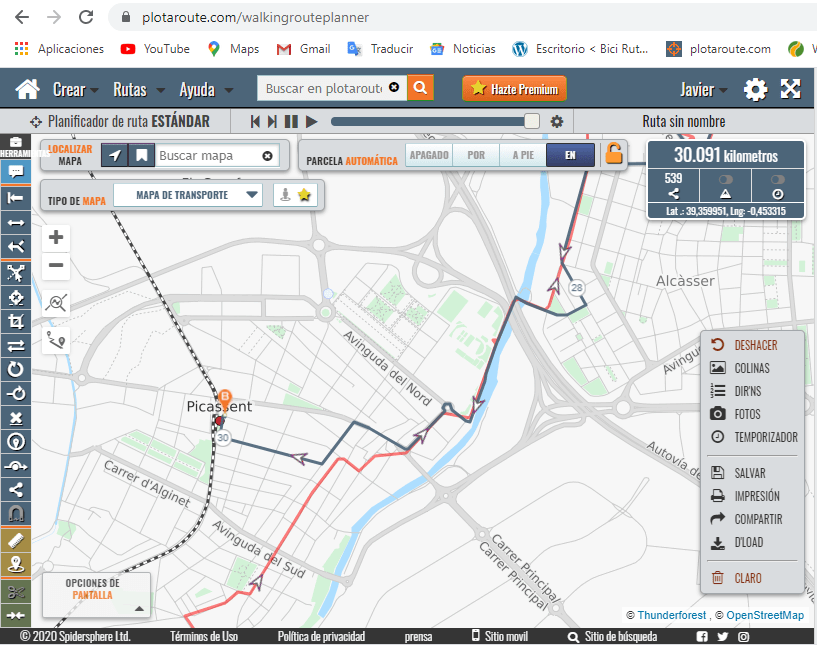Open the OpenStreetMap attribution link
817x645 pixels.
point(765,615)
